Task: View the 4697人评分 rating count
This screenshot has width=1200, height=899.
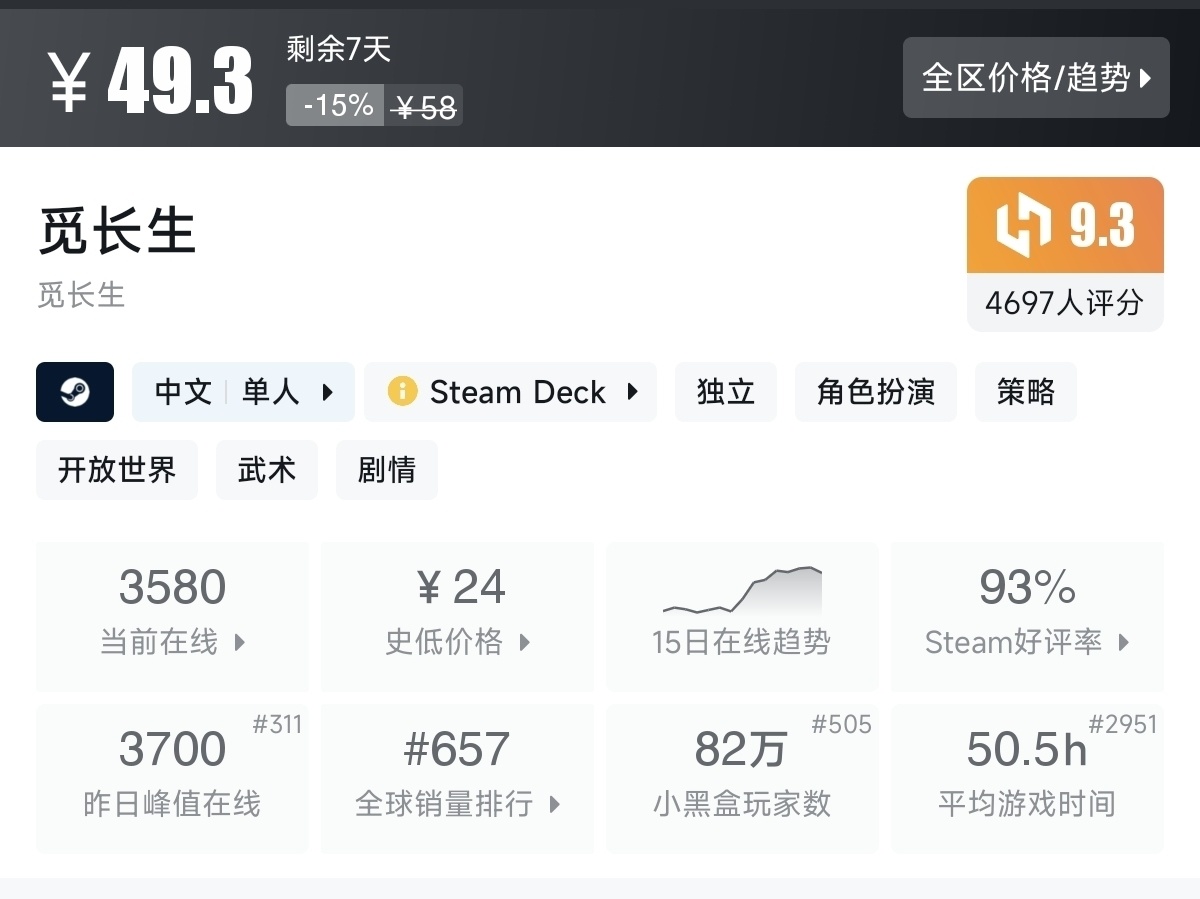Action: click(1064, 302)
